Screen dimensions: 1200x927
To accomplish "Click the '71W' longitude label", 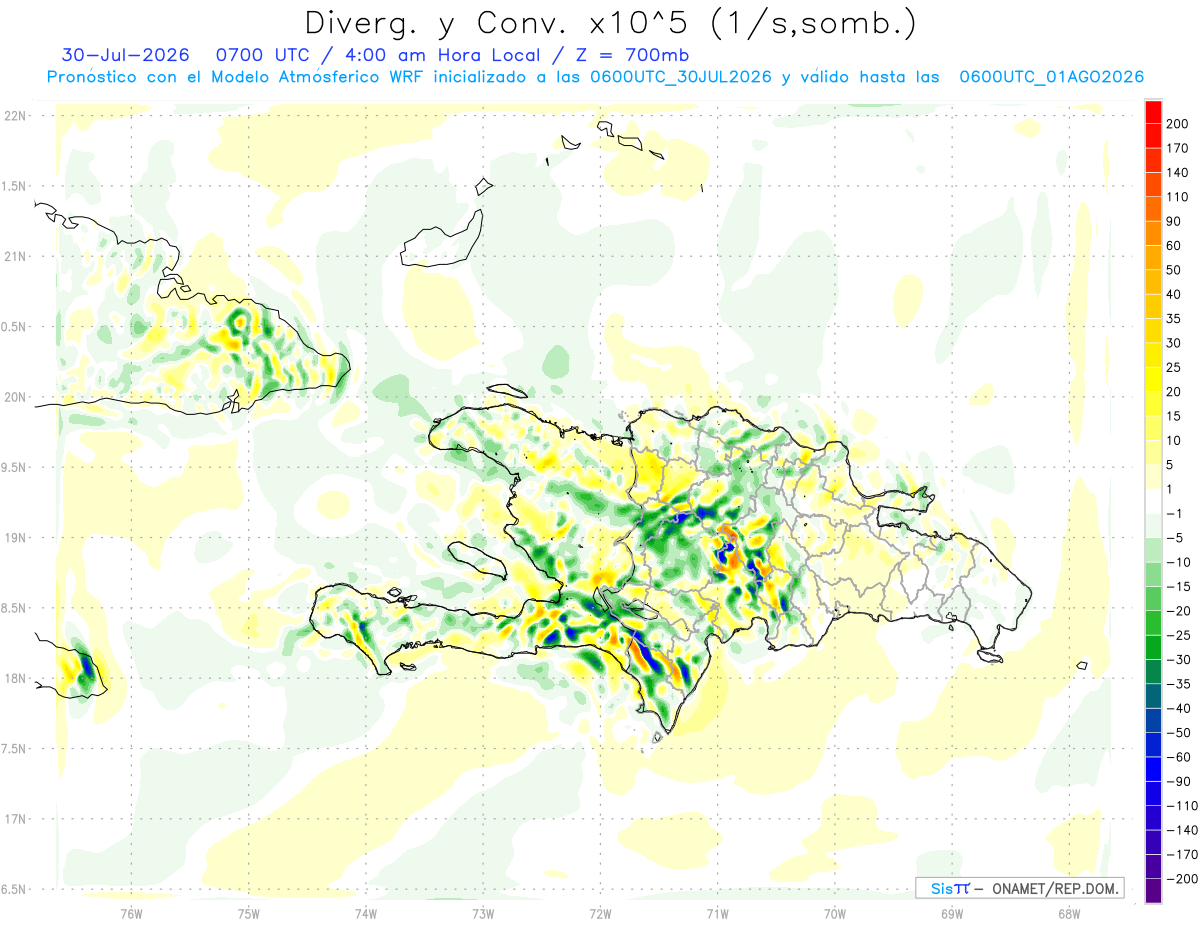I will 717,913.
